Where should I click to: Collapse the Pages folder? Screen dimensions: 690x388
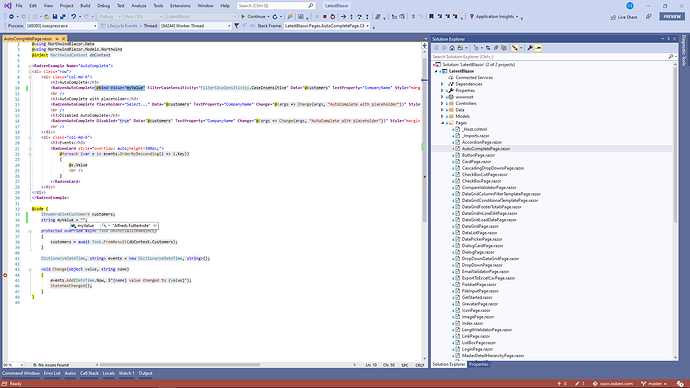click(x=442, y=123)
